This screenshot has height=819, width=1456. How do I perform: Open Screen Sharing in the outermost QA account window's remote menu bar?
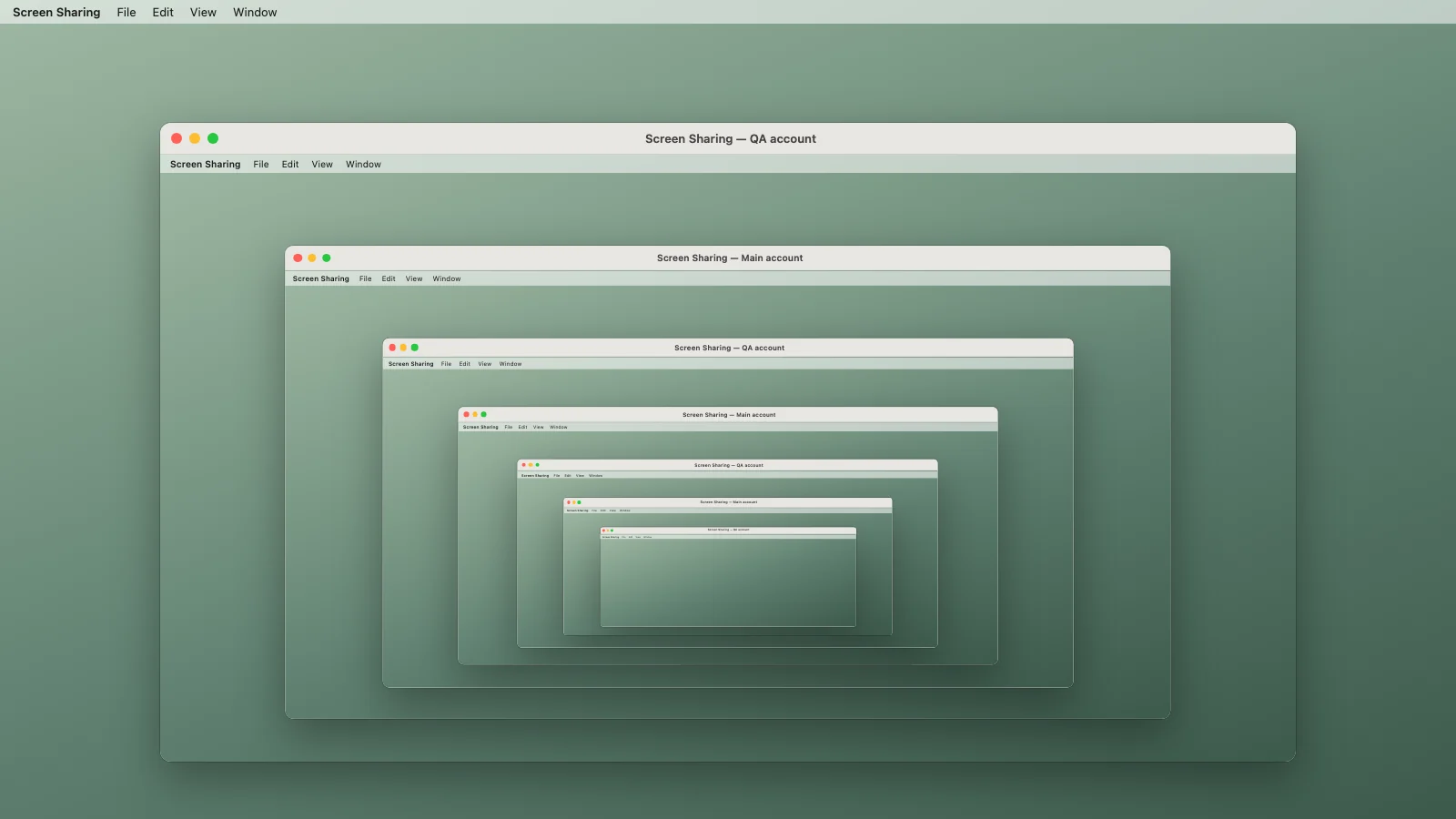pos(206,164)
